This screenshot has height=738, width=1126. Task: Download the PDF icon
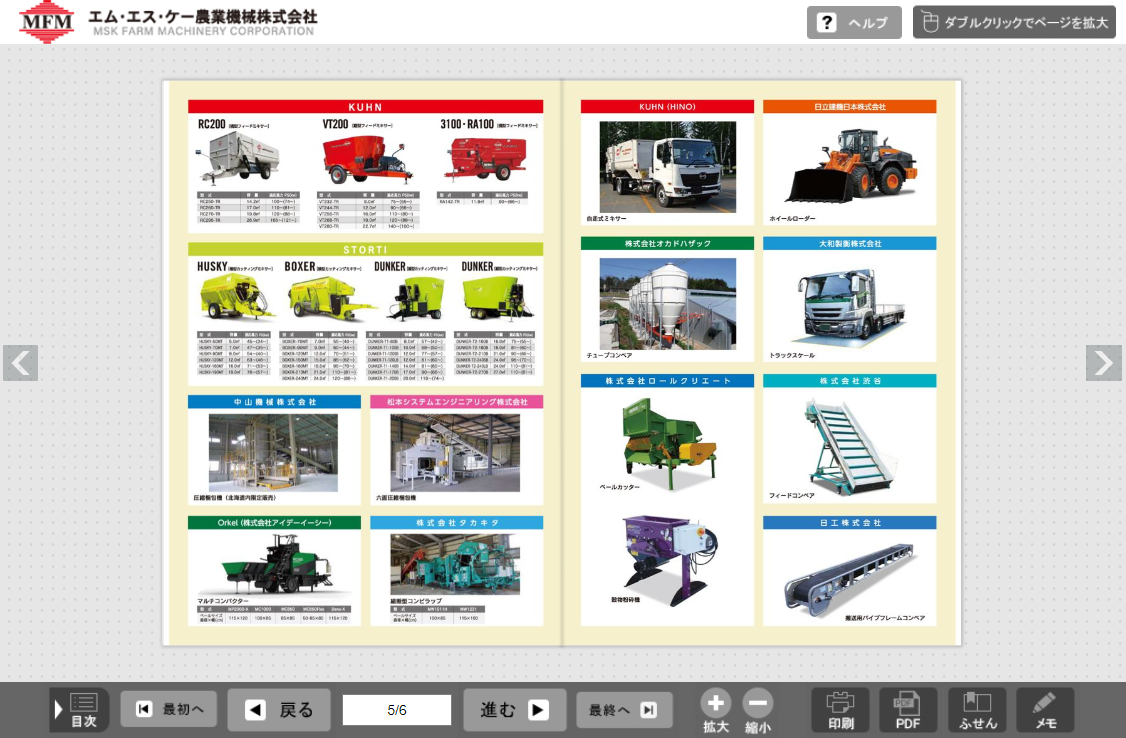click(x=908, y=710)
